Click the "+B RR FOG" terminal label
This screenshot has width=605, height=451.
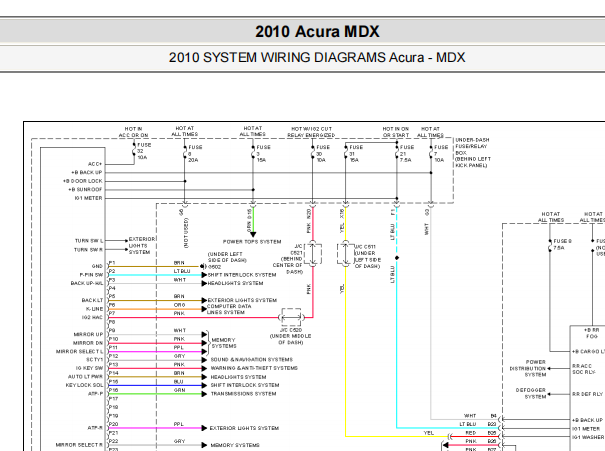pyautogui.click(x=591, y=333)
